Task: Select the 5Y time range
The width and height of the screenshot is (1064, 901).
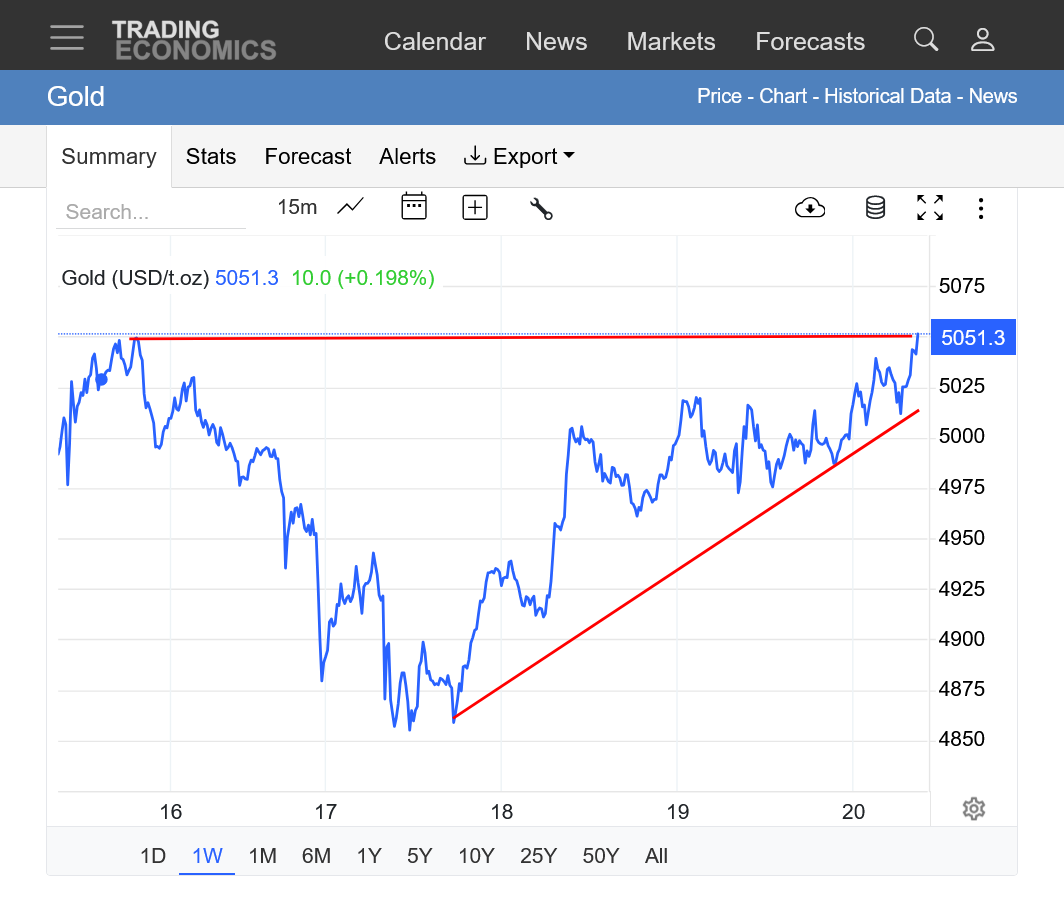Action: 419,855
